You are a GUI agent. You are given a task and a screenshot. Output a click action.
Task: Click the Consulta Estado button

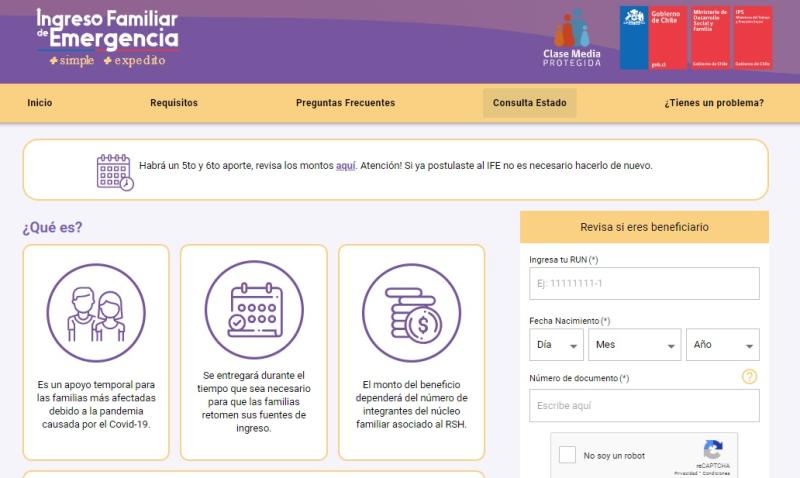(529, 103)
